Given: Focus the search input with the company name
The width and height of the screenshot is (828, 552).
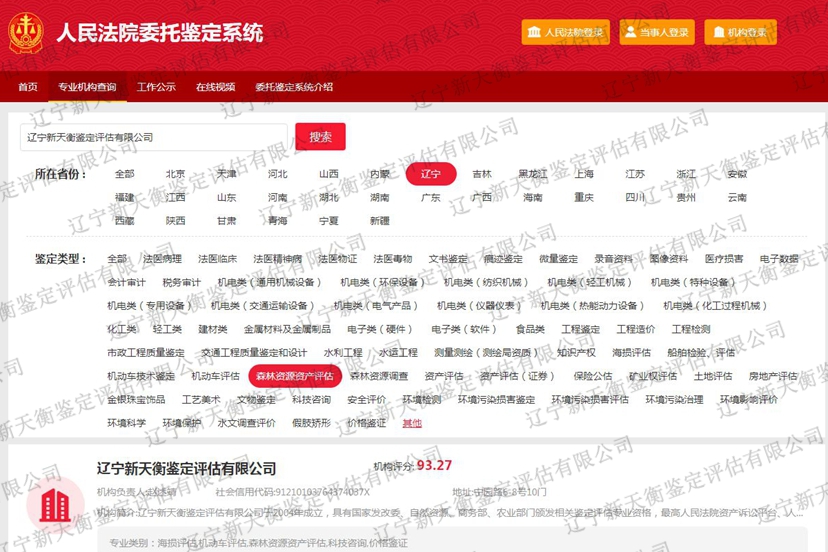Looking at the screenshot, I should point(154,137).
